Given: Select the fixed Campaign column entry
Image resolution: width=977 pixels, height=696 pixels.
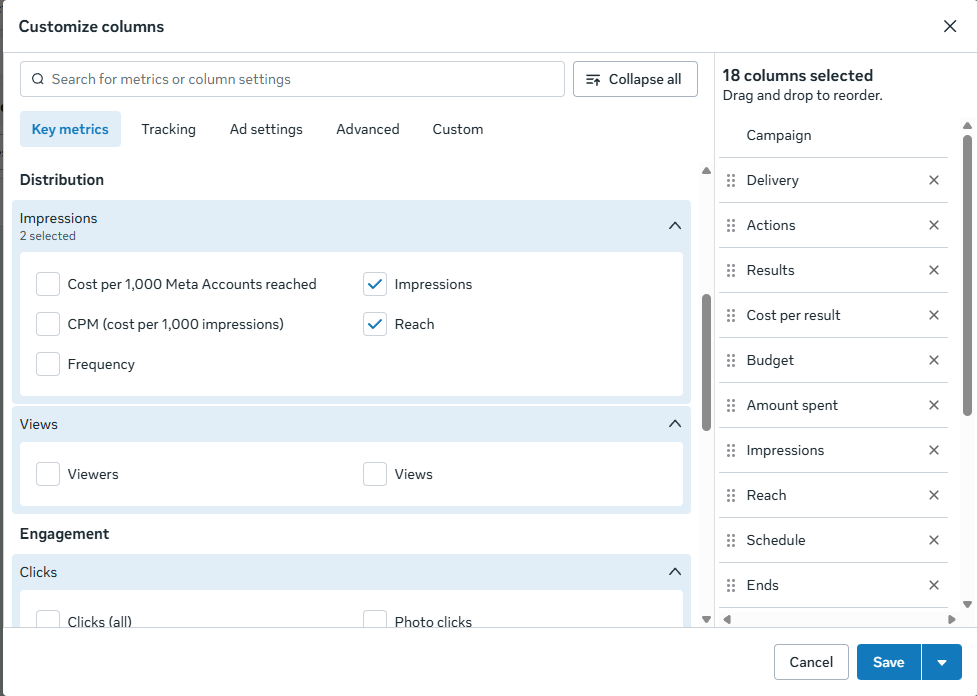Looking at the screenshot, I should pos(833,135).
